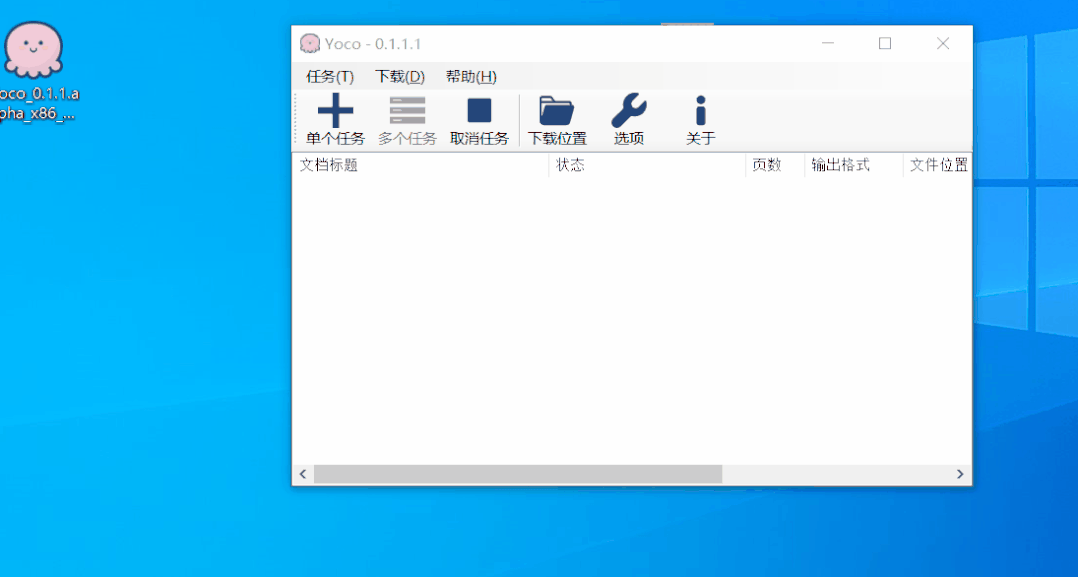Open the 任务(T) menu

click(330, 77)
